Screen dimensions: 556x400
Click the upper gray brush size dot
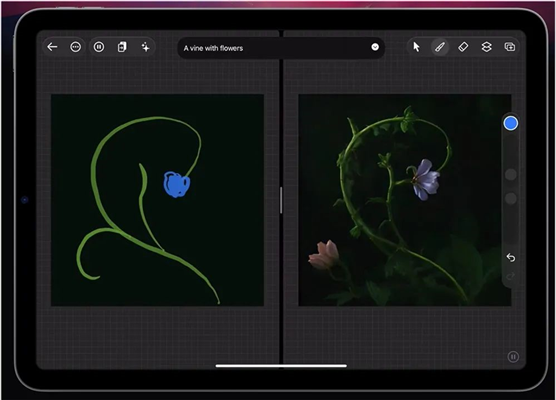point(511,174)
